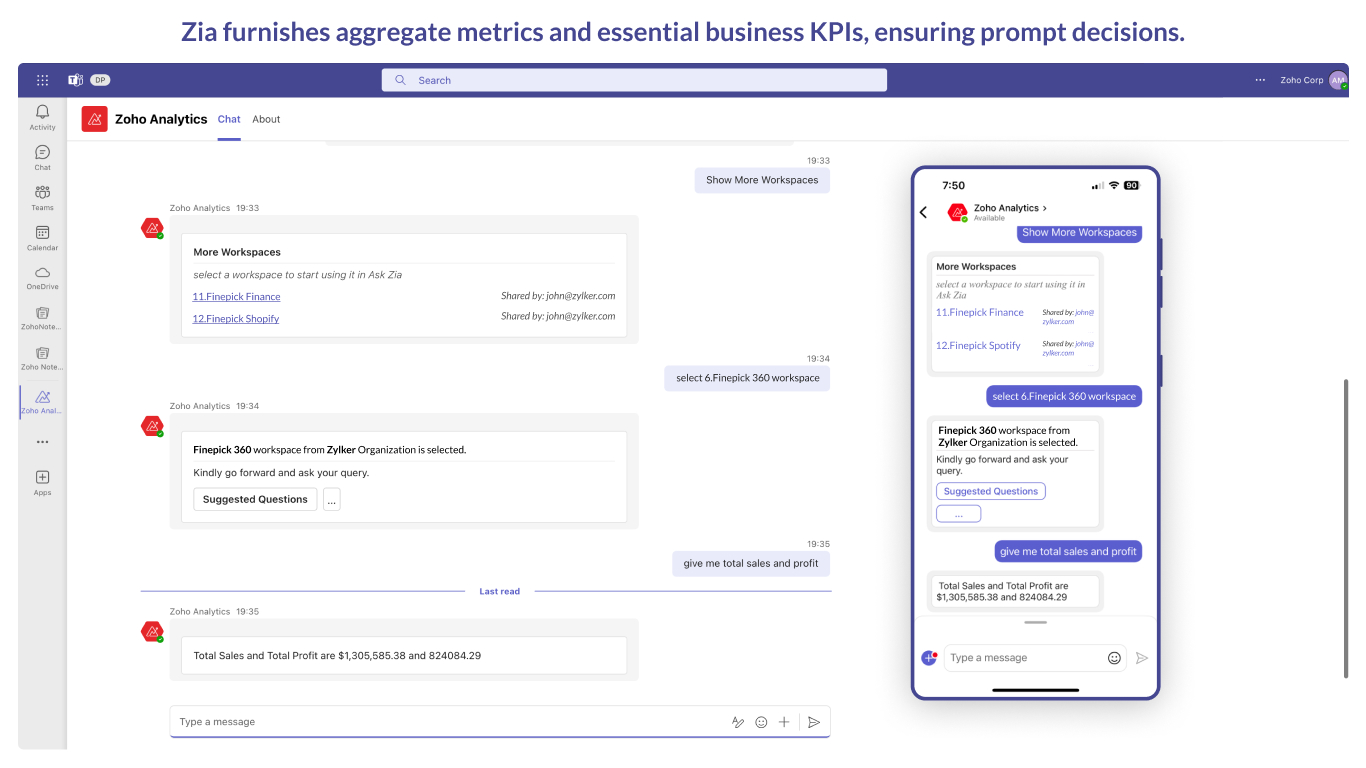Image resolution: width=1366 pixels, height=768 pixels.
Task: Go back in the mobile chat
Action: point(923,212)
